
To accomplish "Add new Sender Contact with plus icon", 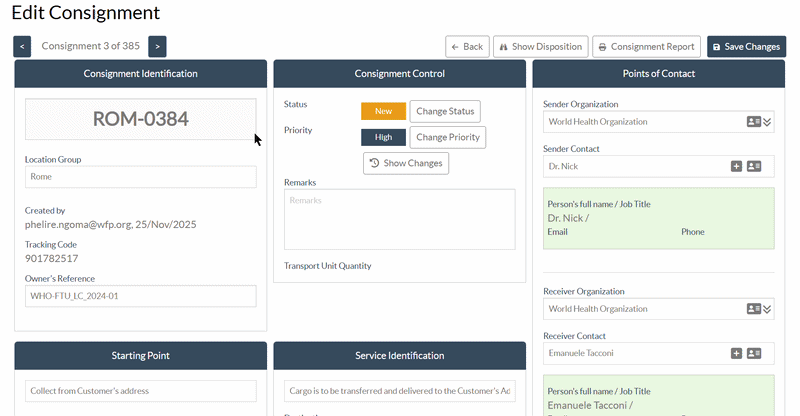I will [736, 166].
